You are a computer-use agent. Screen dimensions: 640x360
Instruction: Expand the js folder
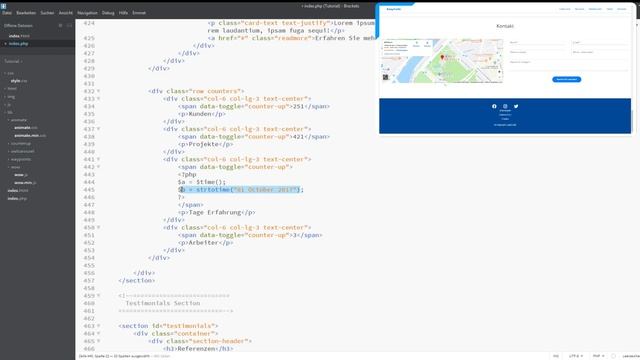9,104
